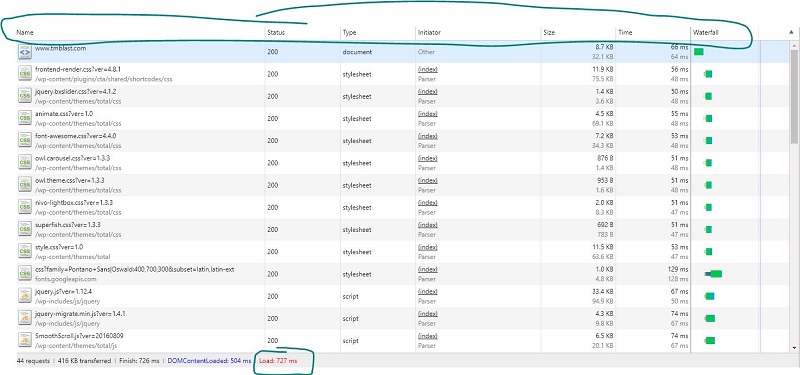Open the (index) initiator link for frontend-render.css
The height and width of the screenshot is (375, 800).
pos(428,69)
